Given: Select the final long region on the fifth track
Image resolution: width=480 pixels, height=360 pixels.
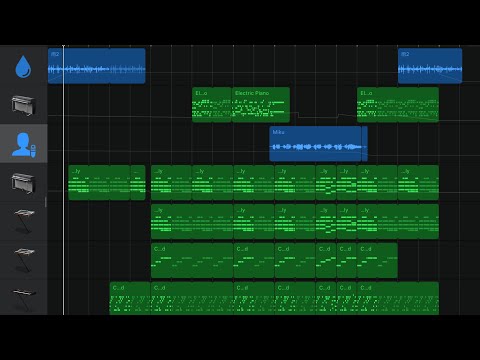Looking at the screenshot, I should [398, 221].
